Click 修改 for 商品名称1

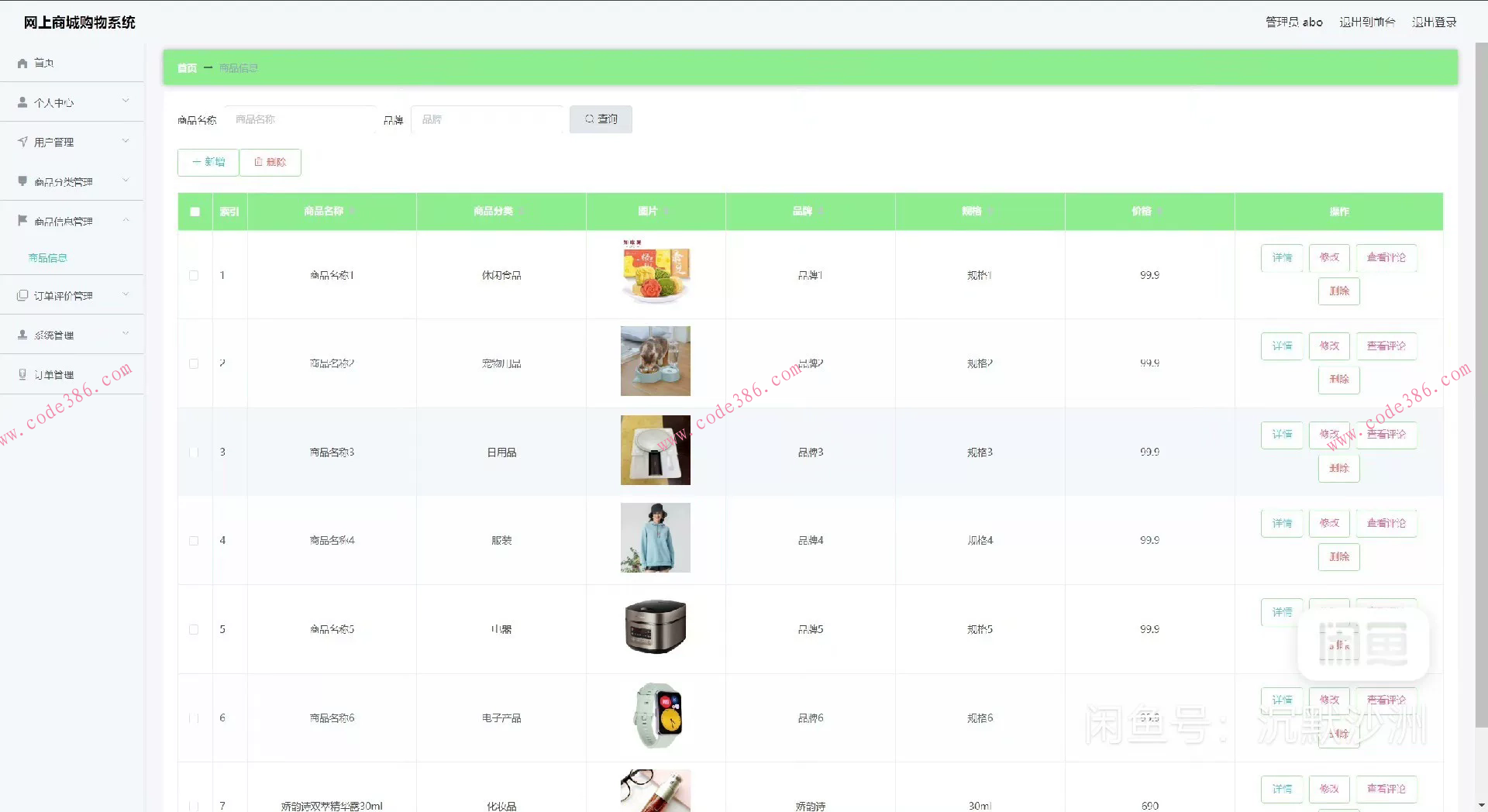click(x=1329, y=257)
